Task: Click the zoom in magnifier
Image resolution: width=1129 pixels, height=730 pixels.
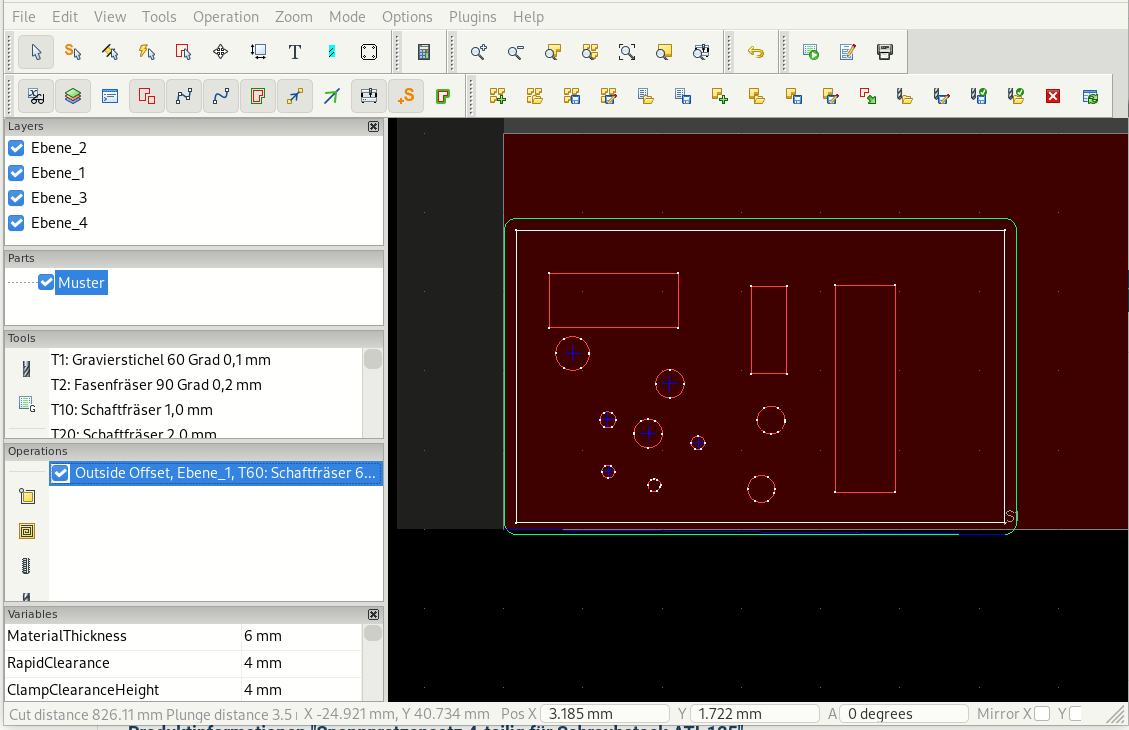Action: (479, 52)
